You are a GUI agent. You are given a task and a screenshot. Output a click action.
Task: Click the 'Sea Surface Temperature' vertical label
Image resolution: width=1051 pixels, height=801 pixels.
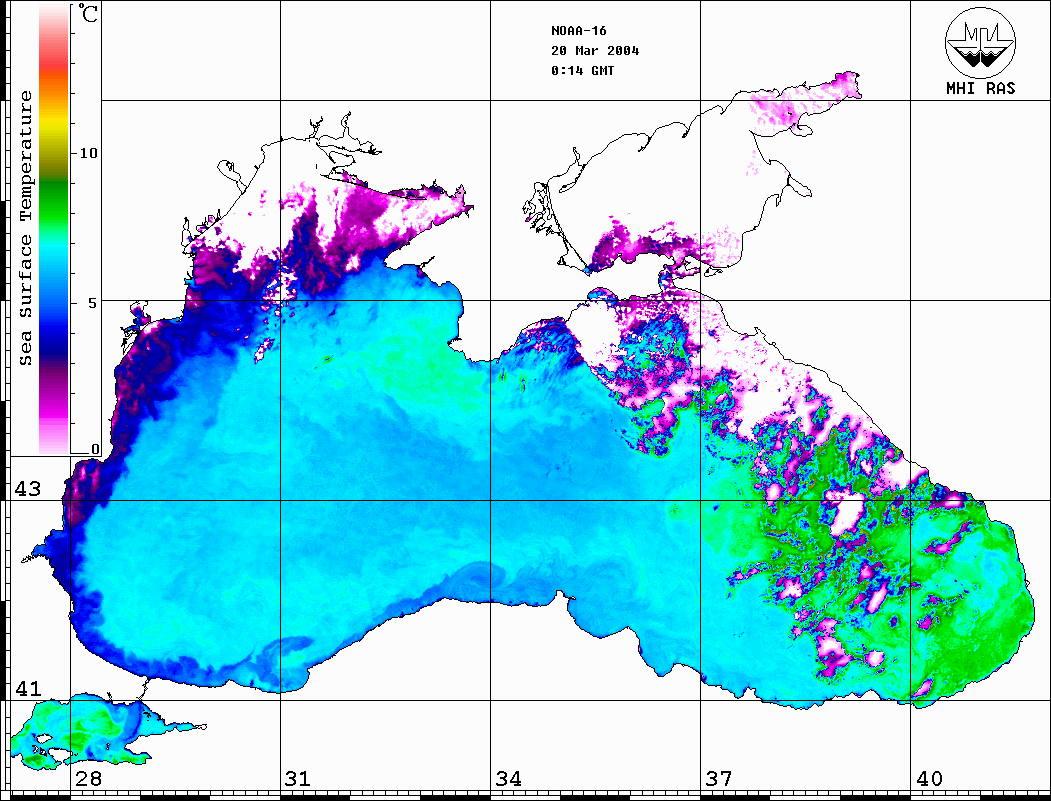[x=25, y=229]
